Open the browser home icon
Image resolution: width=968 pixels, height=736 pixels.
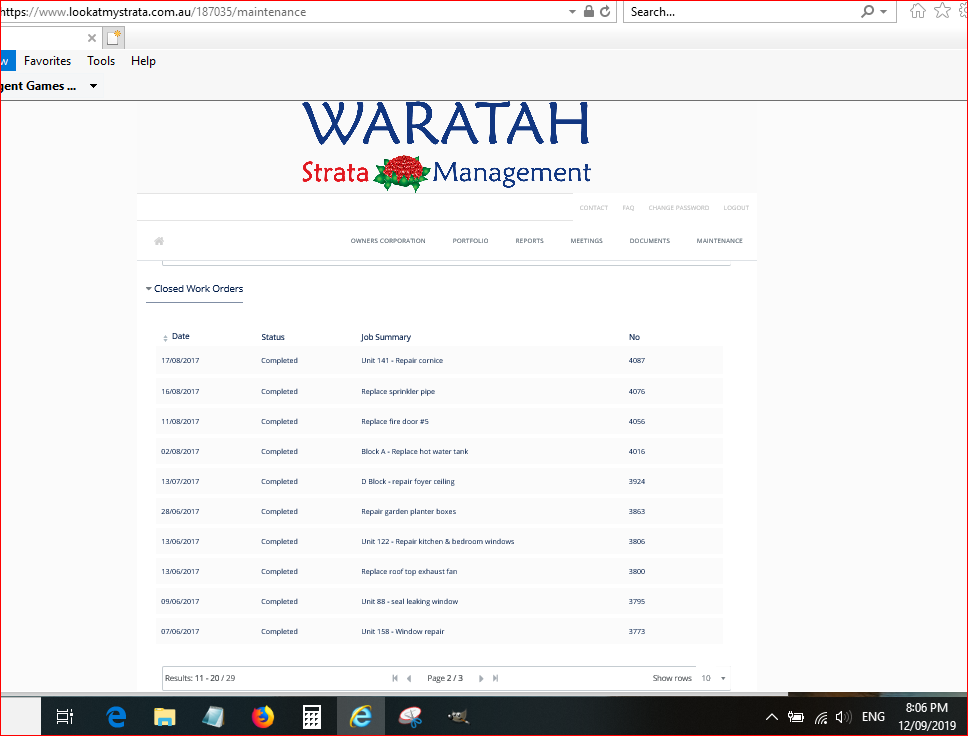tap(918, 11)
